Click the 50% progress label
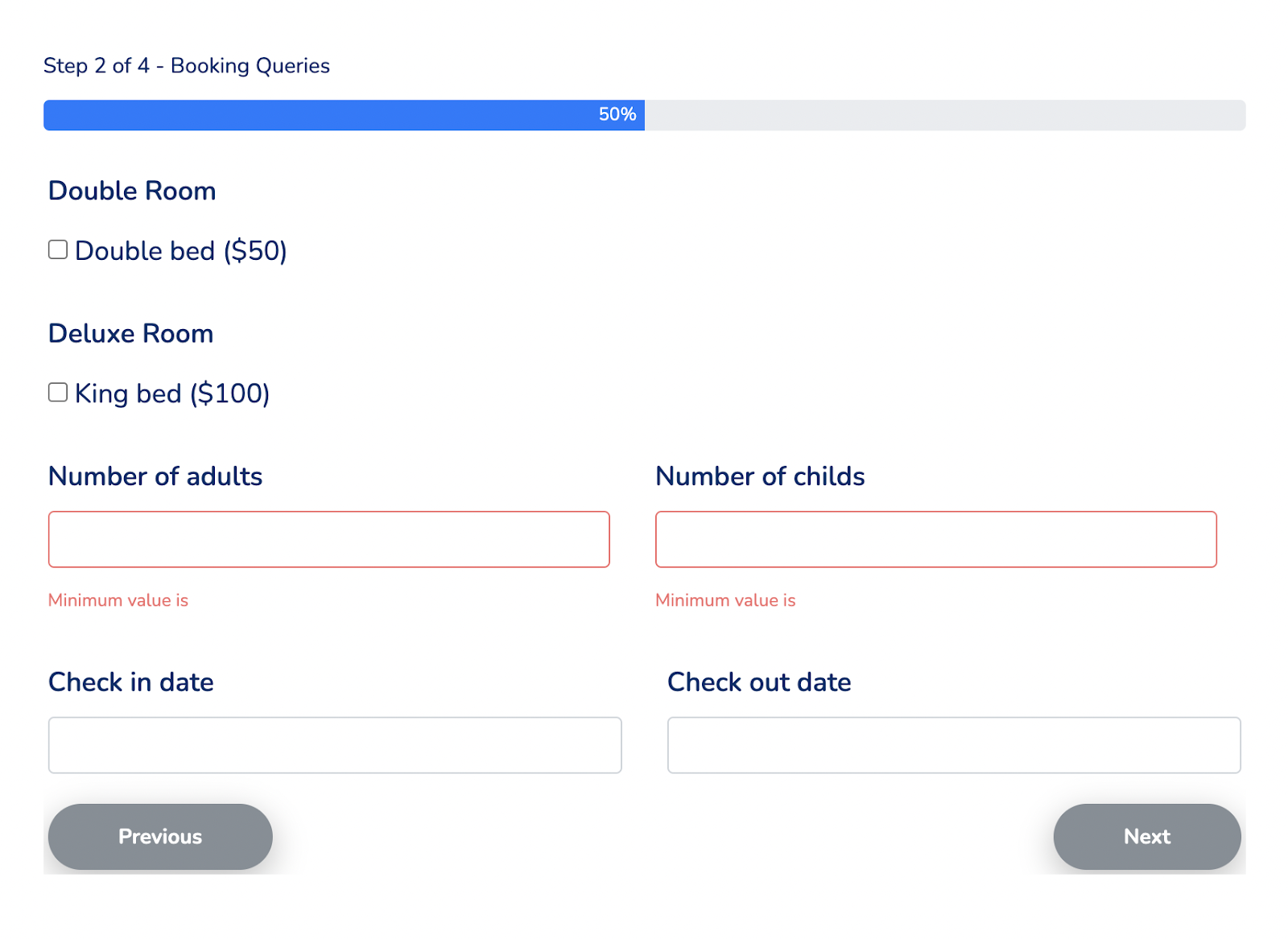Image resolution: width=1288 pixels, height=939 pixels. click(617, 115)
